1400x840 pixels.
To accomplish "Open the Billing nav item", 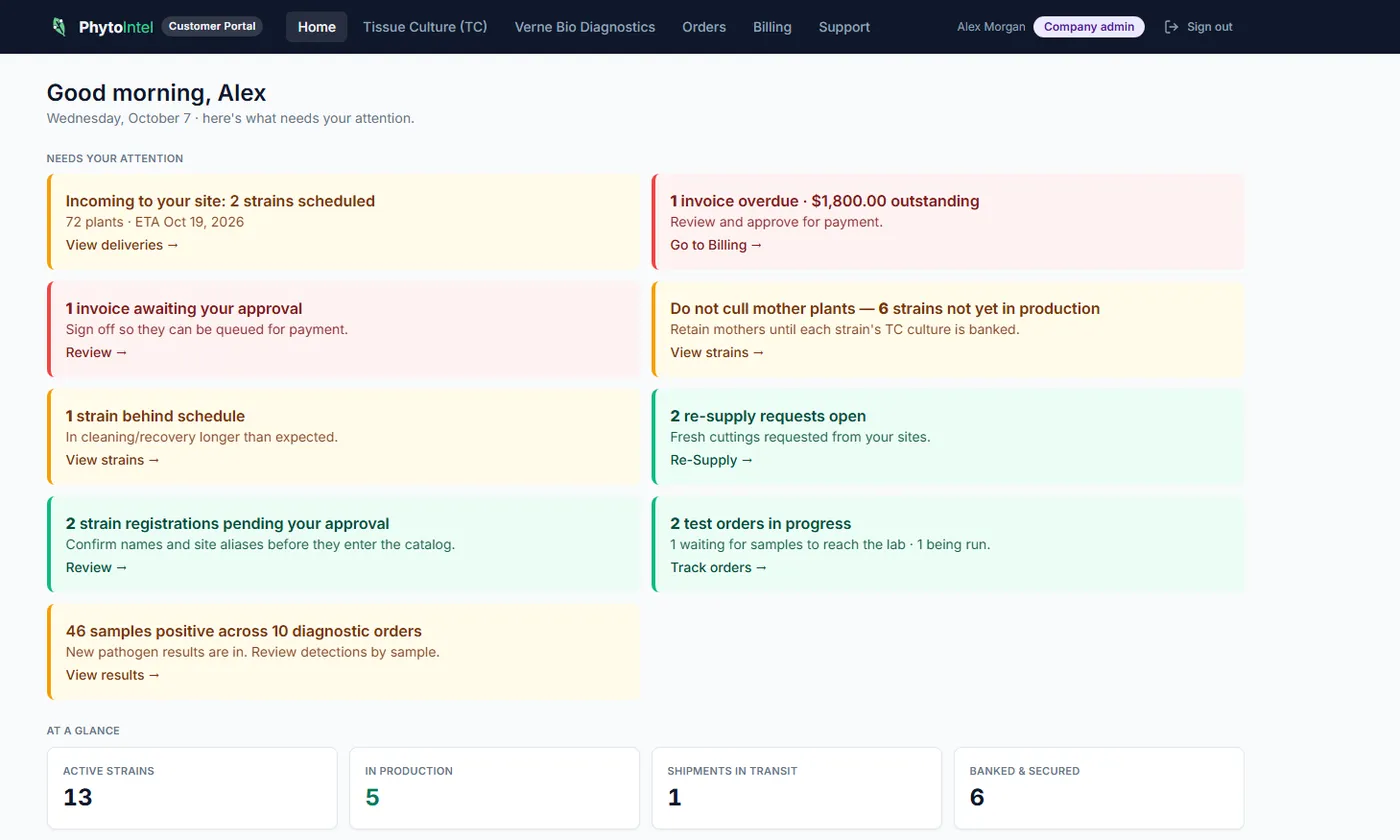I will pos(772,27).
